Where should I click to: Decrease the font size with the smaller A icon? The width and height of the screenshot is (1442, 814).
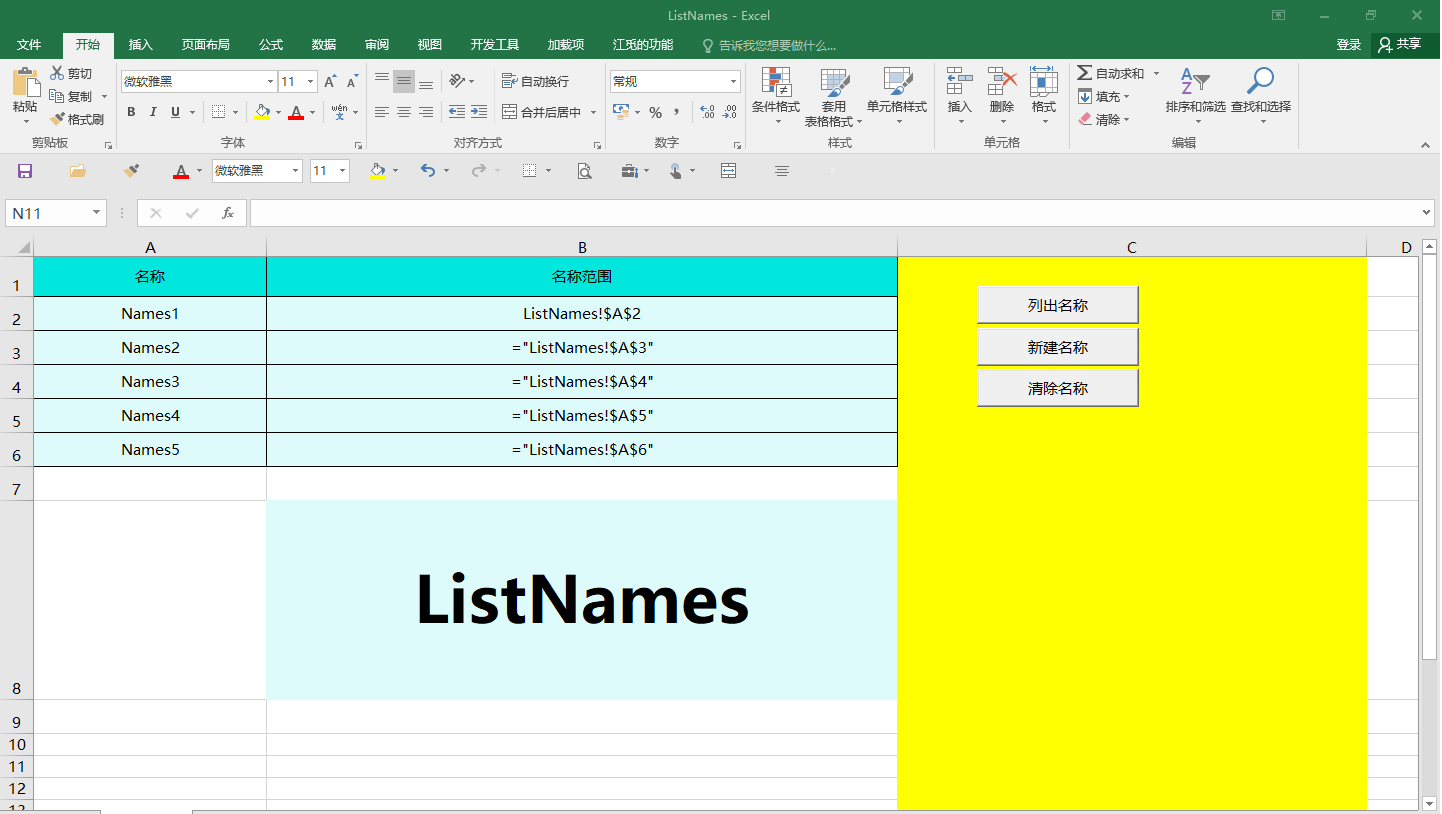tap(353, 82)
